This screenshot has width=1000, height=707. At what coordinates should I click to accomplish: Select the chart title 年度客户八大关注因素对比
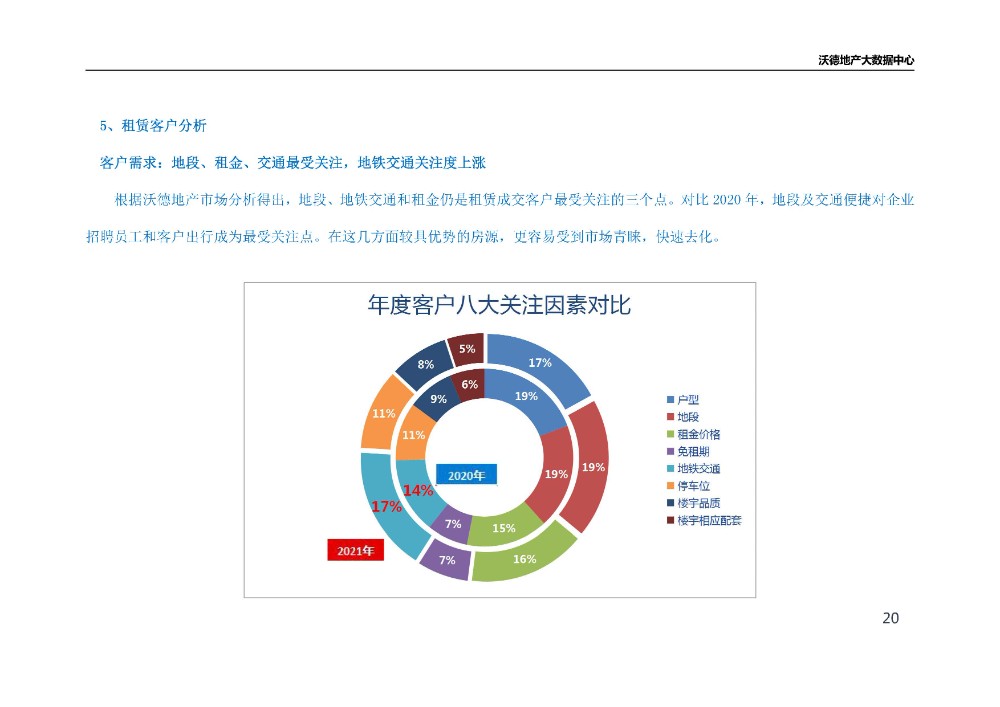(x=499, y=306)
